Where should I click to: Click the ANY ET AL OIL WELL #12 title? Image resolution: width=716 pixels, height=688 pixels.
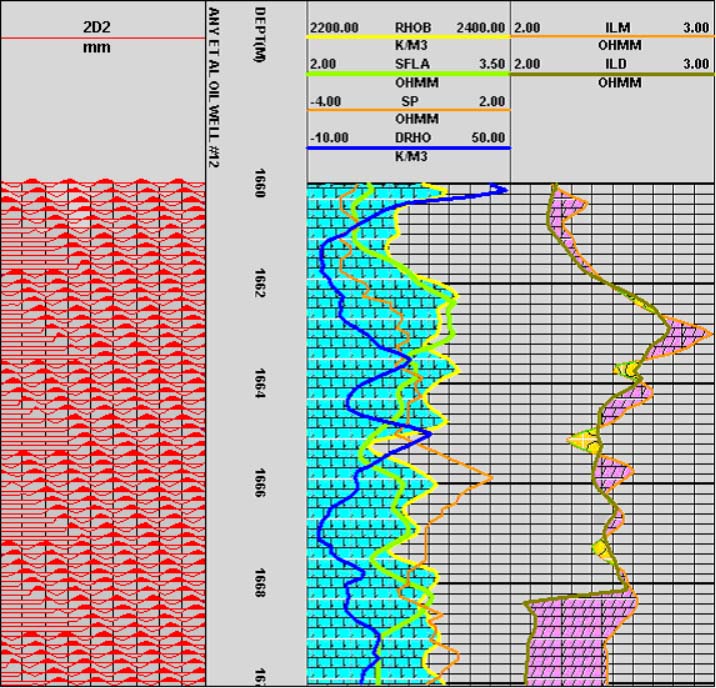tap(214, 85)
